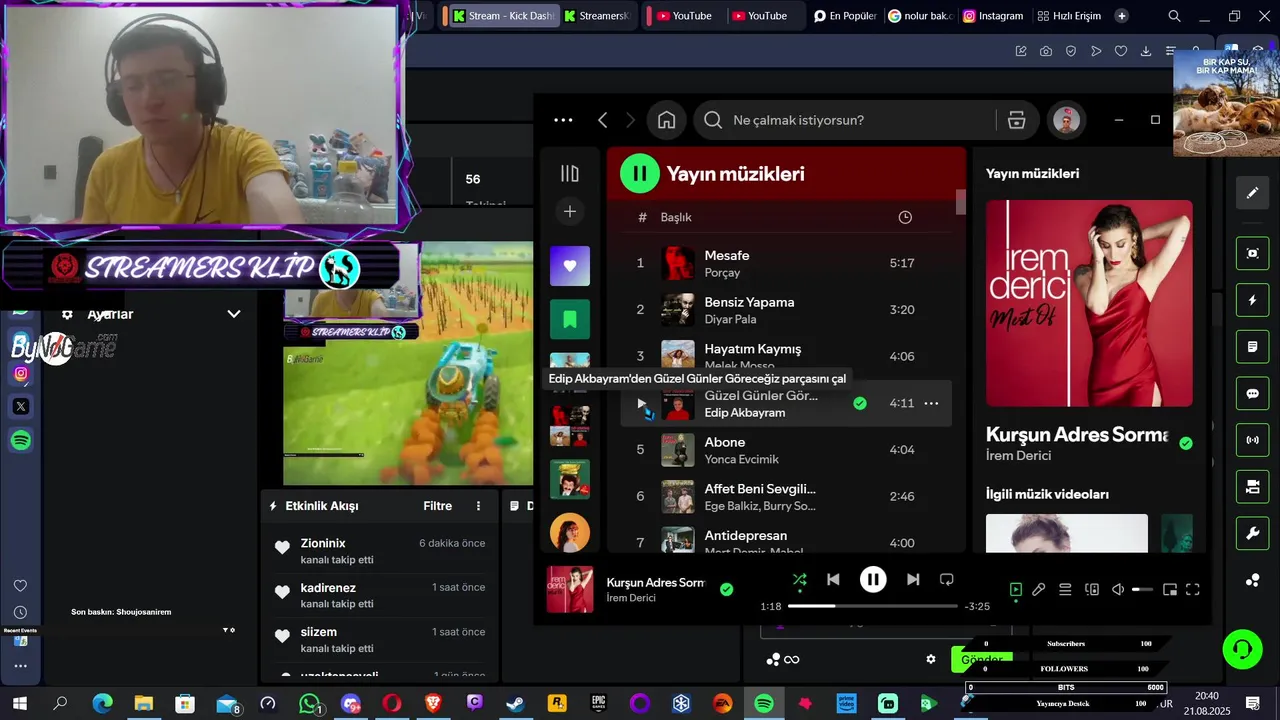Open chat bubble icon in right toolbar

click(1252, 394)
